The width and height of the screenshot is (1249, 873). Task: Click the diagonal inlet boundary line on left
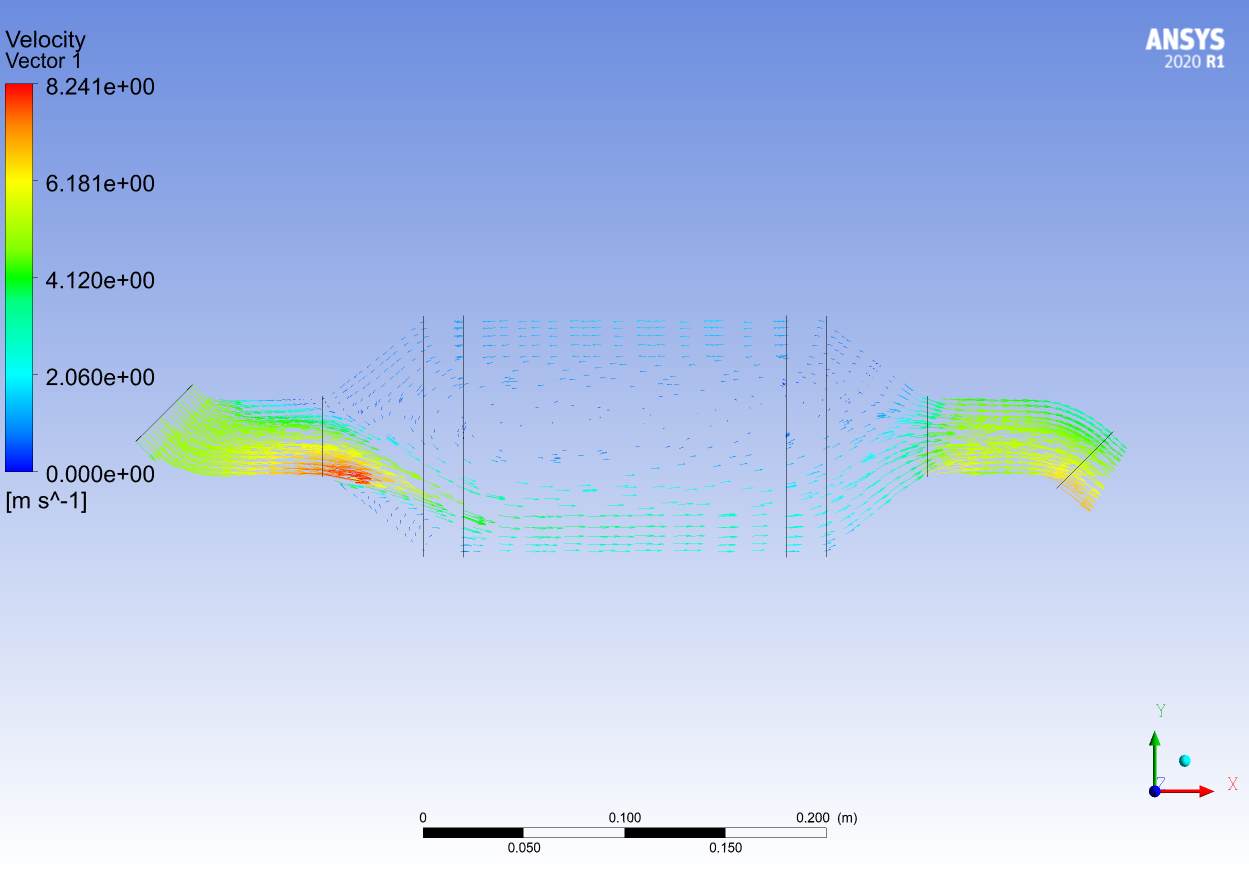pos(164,413)
